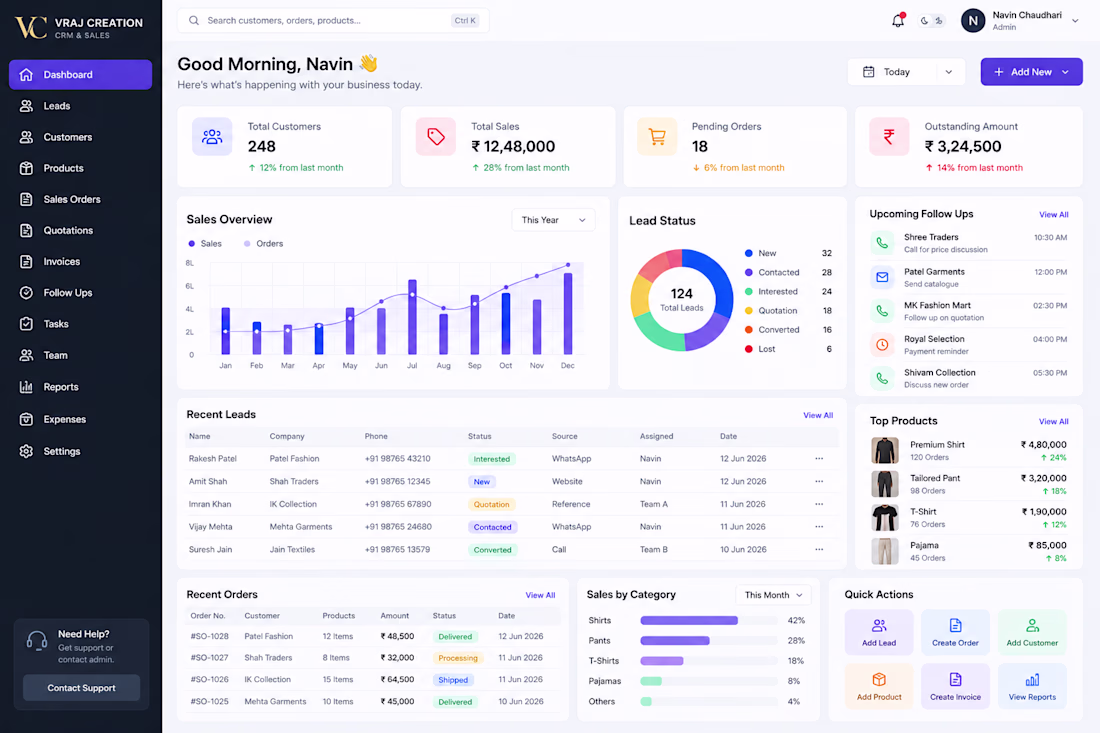Open This Month category dropdown
The width and height of the screenshot is (1100, 733).
(773, 595)
